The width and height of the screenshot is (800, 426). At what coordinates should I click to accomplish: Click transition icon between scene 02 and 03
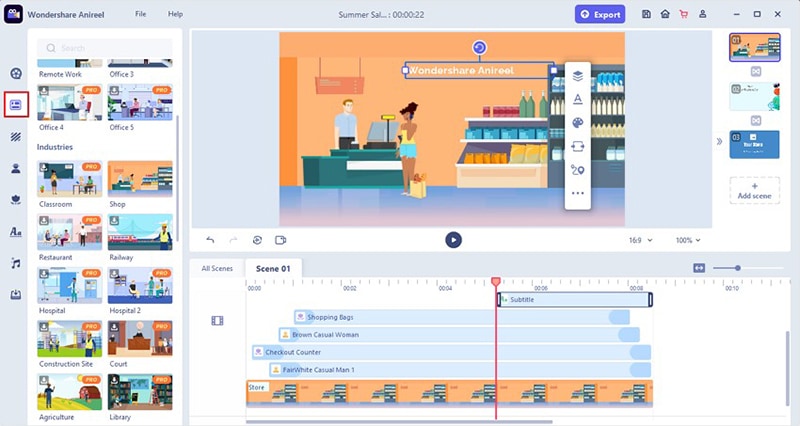(x=756, y=120)
